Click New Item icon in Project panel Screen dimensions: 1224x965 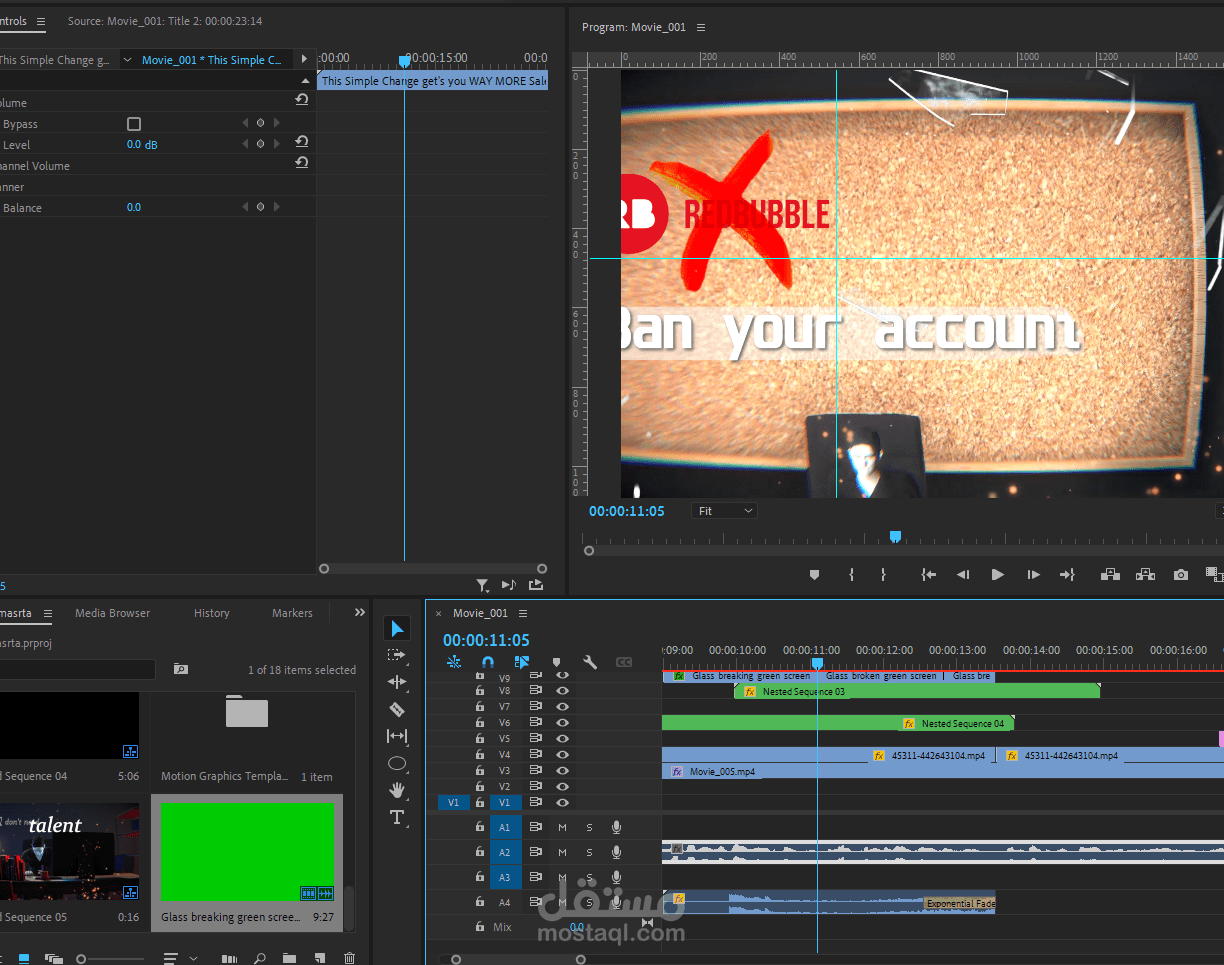point(318,958)
